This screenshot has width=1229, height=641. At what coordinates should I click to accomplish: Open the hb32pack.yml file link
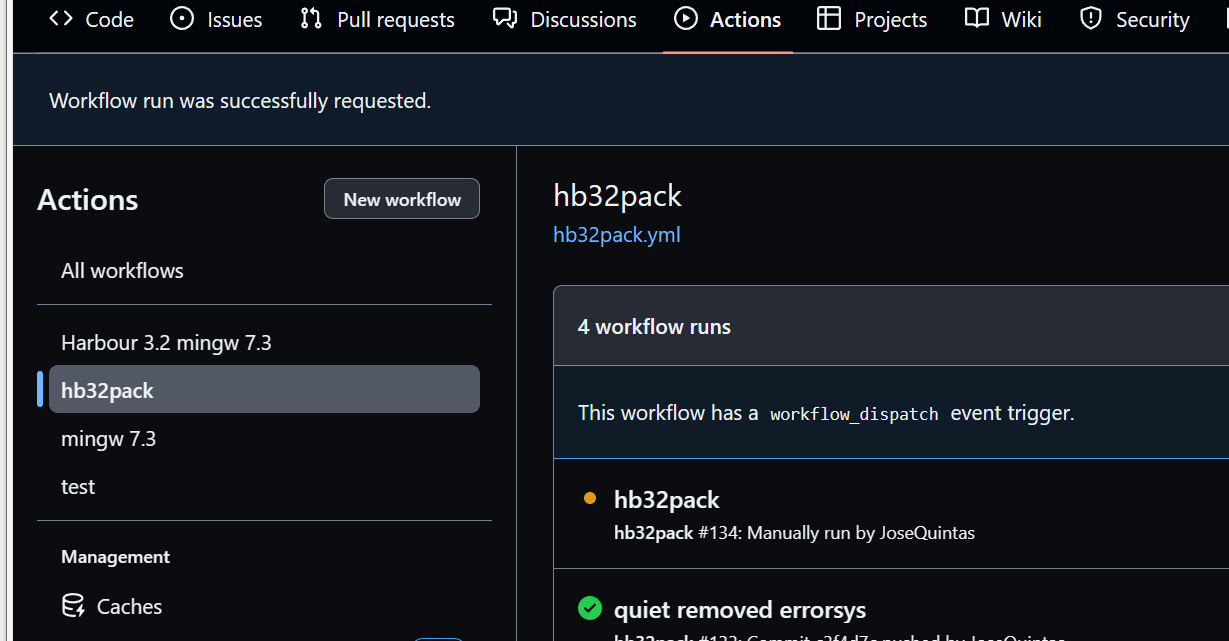pyautogui.click(x=616, y=235)
